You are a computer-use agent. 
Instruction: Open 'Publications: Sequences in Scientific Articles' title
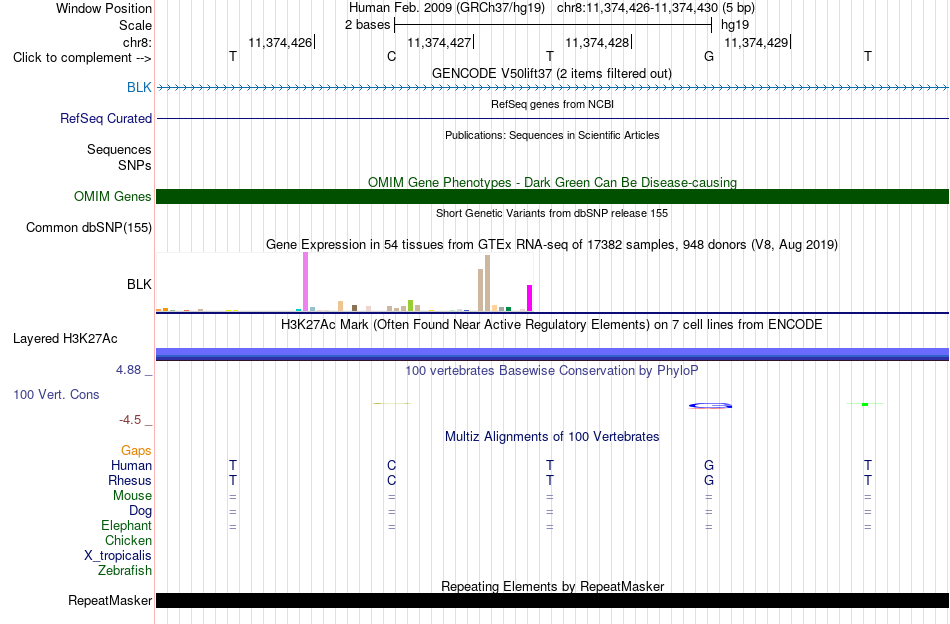(552, 135)
